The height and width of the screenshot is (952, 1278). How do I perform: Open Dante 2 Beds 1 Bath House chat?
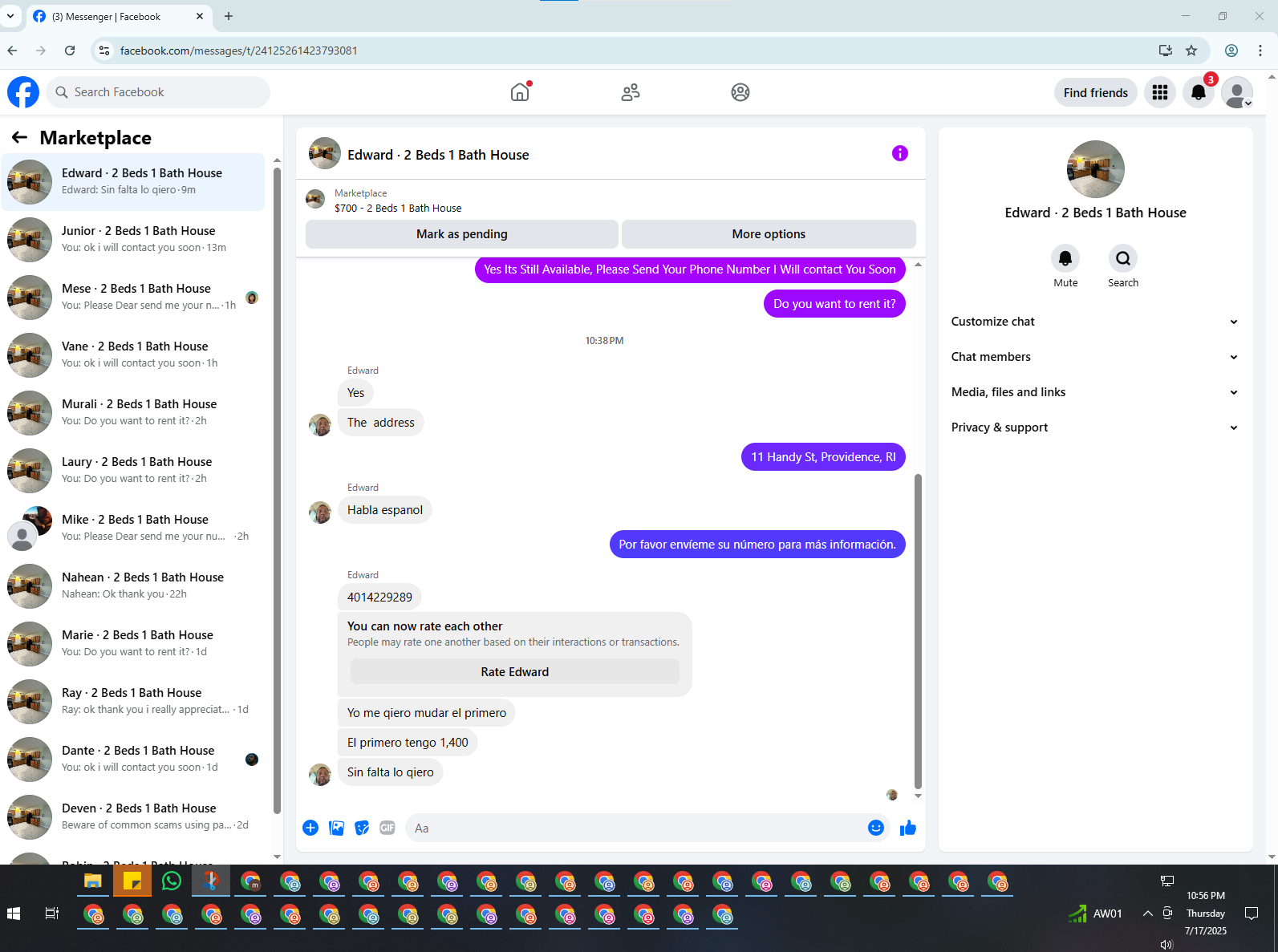(133, 760)
